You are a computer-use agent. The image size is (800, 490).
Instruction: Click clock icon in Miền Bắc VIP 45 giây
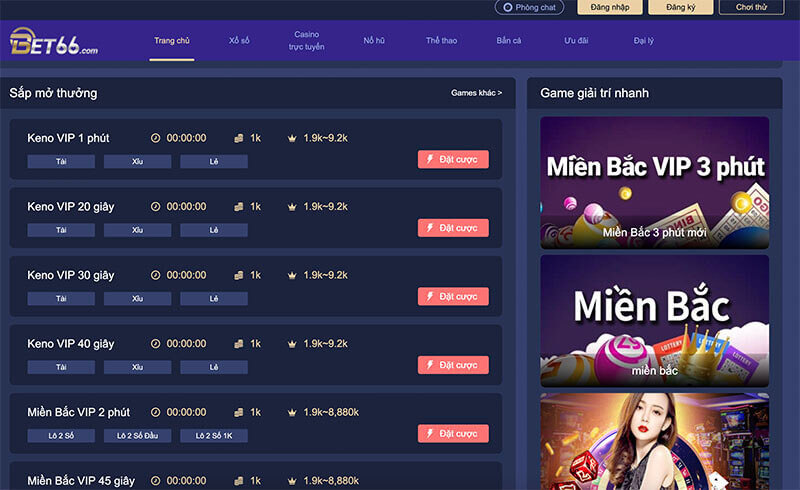pyautogui.click(x=156, y=480)
